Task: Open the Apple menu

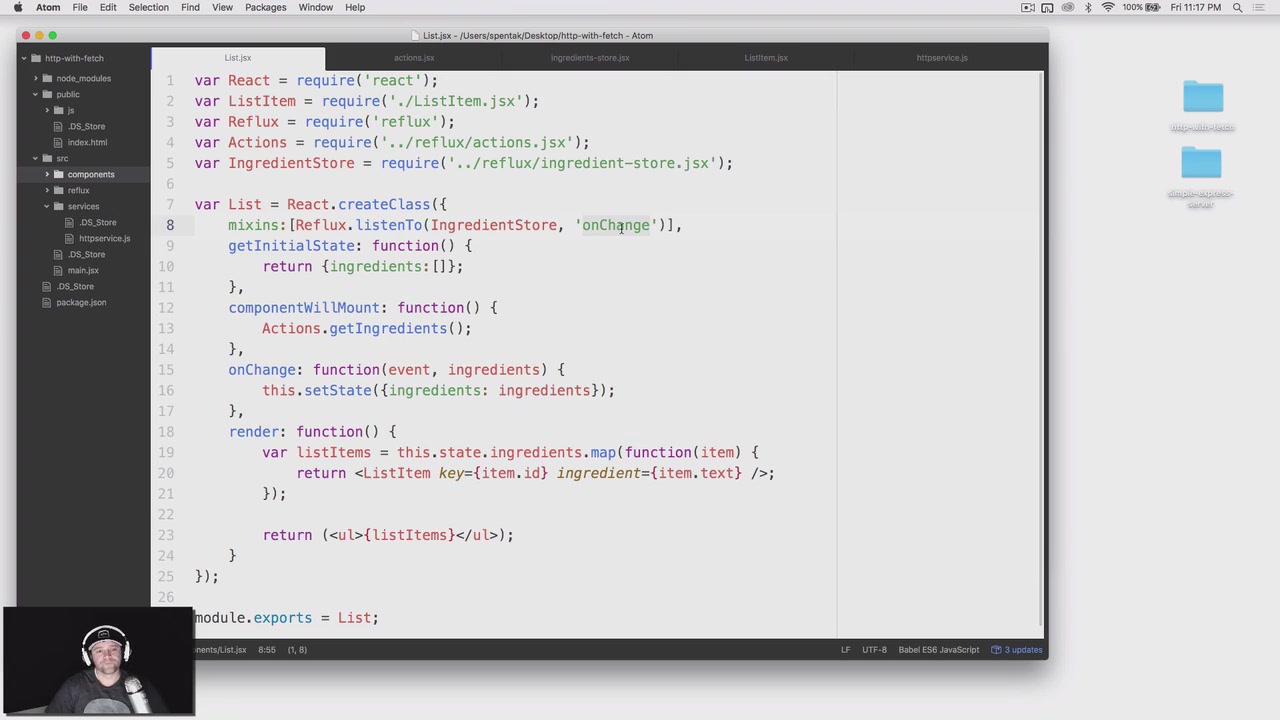Action: tap(18, 7)
